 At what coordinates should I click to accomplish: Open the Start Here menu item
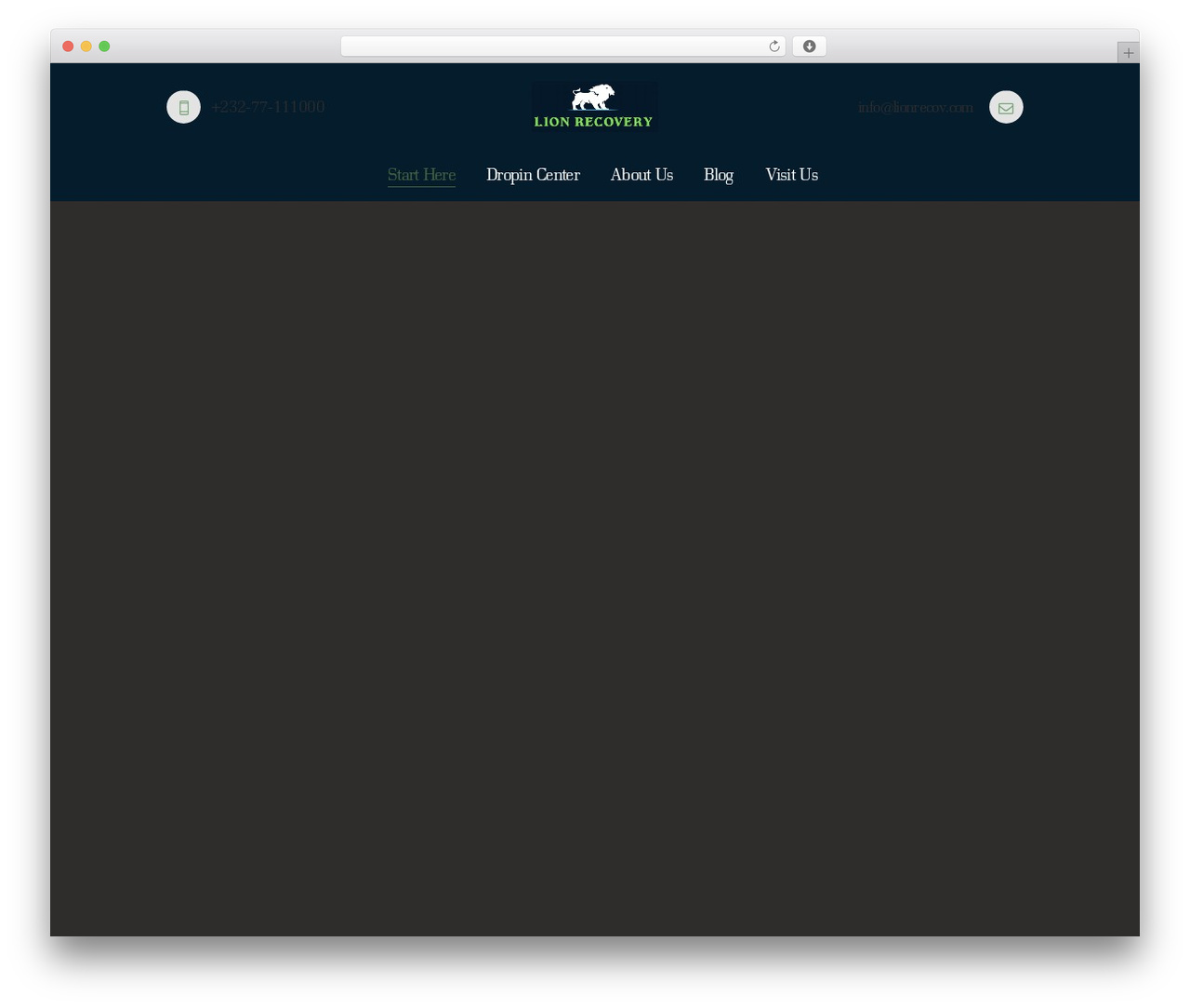[x=421, y=175]
